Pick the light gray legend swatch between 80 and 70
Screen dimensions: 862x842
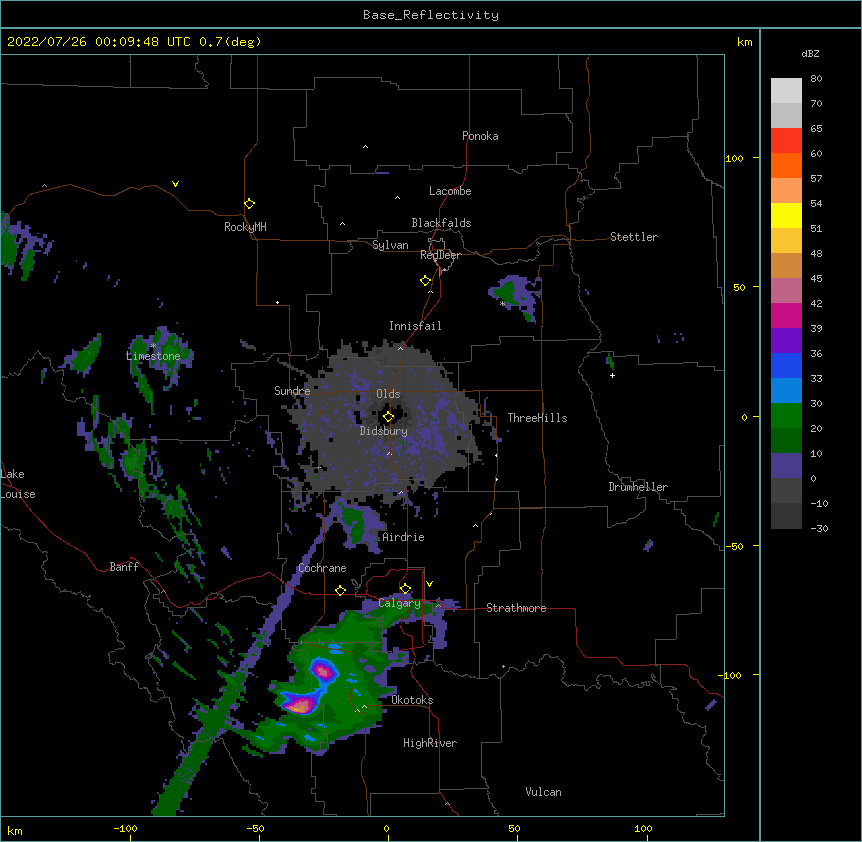coord(786,91)
